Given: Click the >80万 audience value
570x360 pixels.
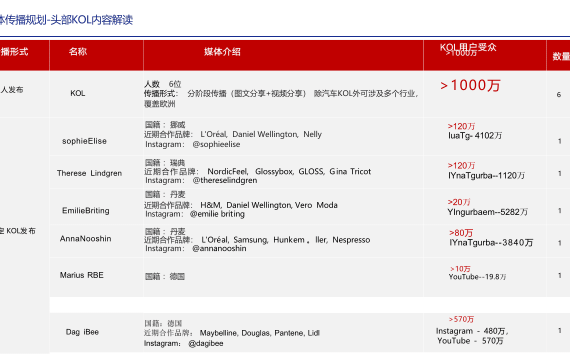Looking at the screenshot, I should 461,233.
